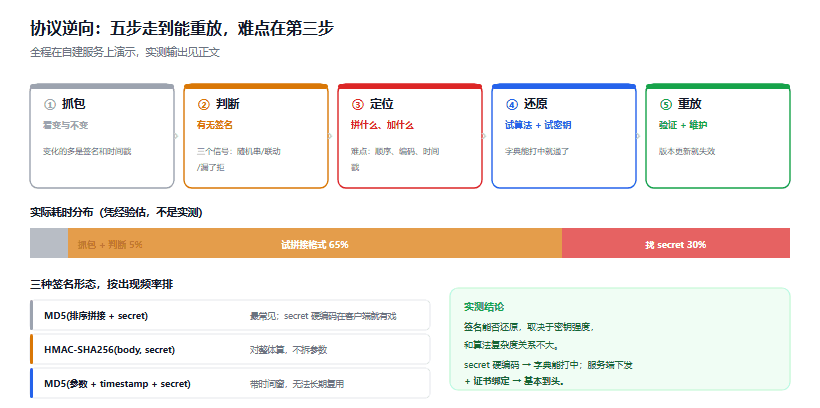Click the circled number ⑤ icon beside 重放
820x408 pixels.
665,105
